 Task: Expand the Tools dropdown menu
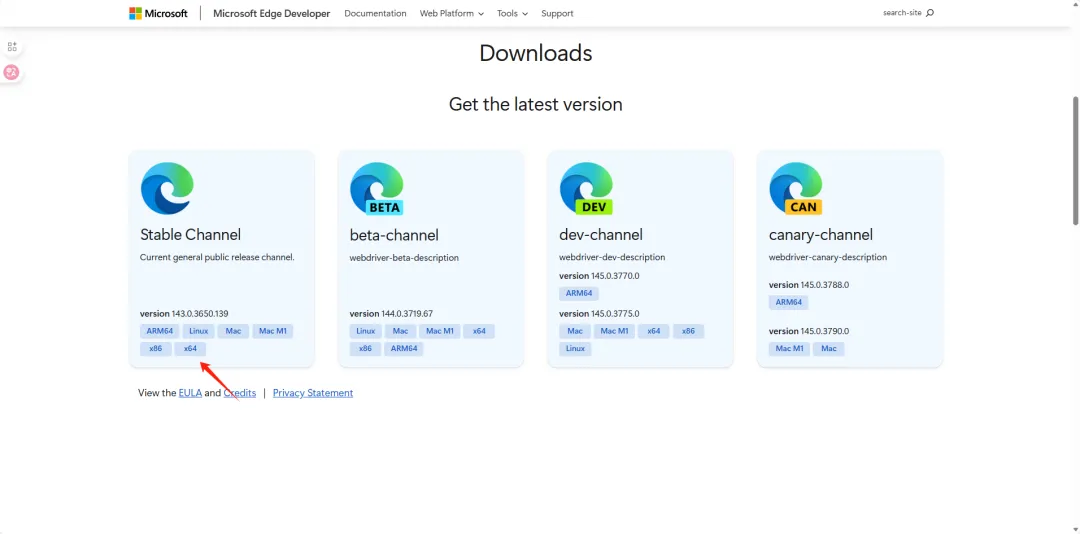tap(512, 13)
